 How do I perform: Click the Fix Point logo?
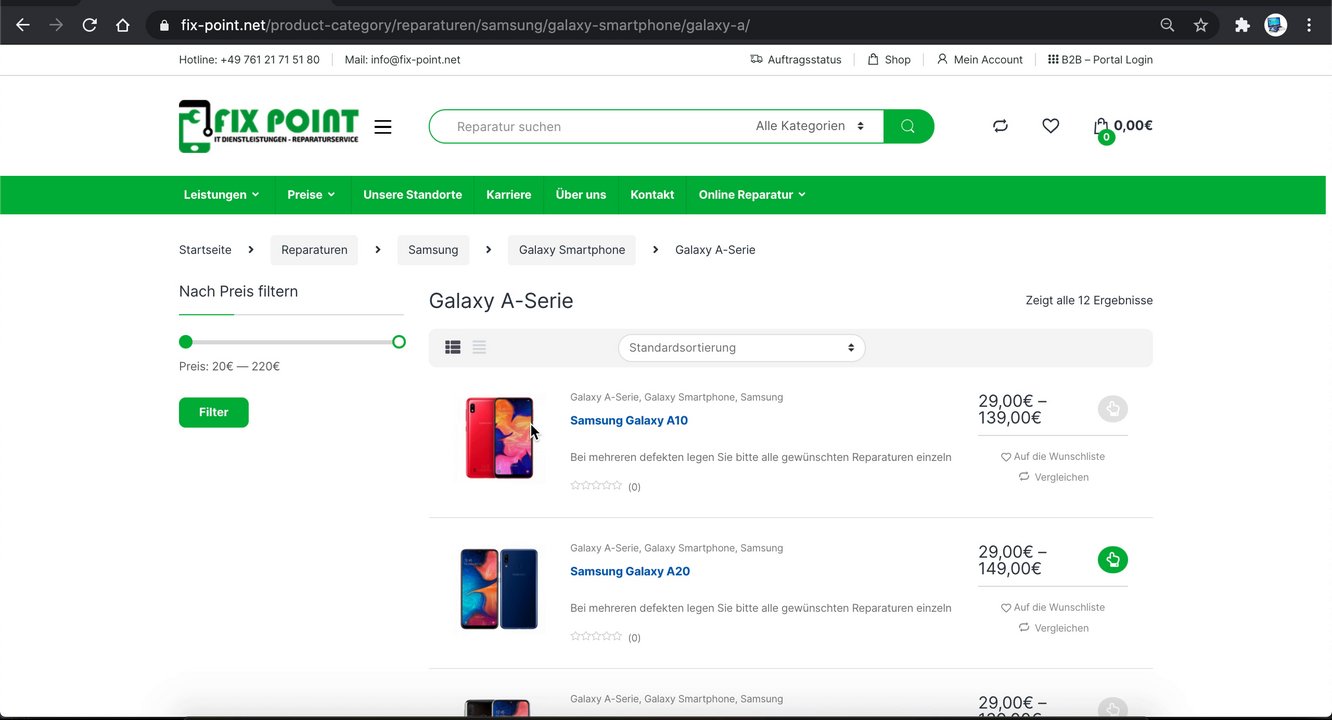tap(268, 126)
